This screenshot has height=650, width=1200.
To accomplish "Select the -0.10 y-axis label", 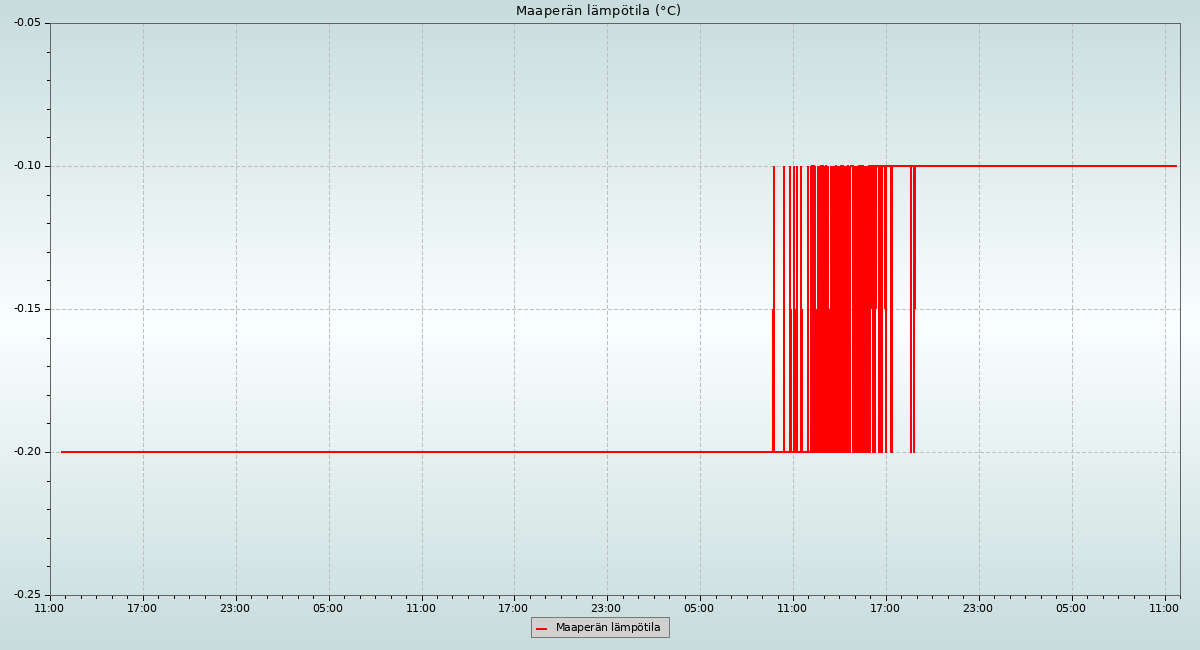I will 27,166.
